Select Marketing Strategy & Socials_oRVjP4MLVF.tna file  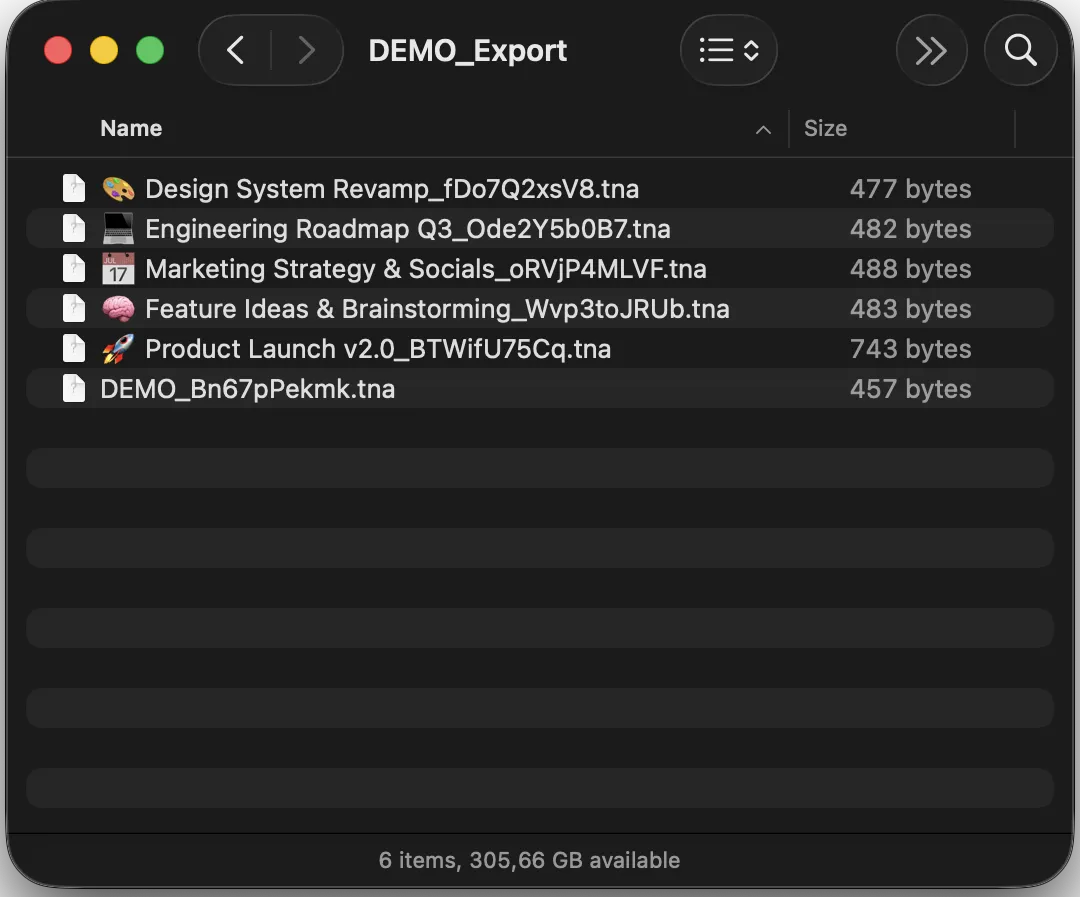coord(540,269)
